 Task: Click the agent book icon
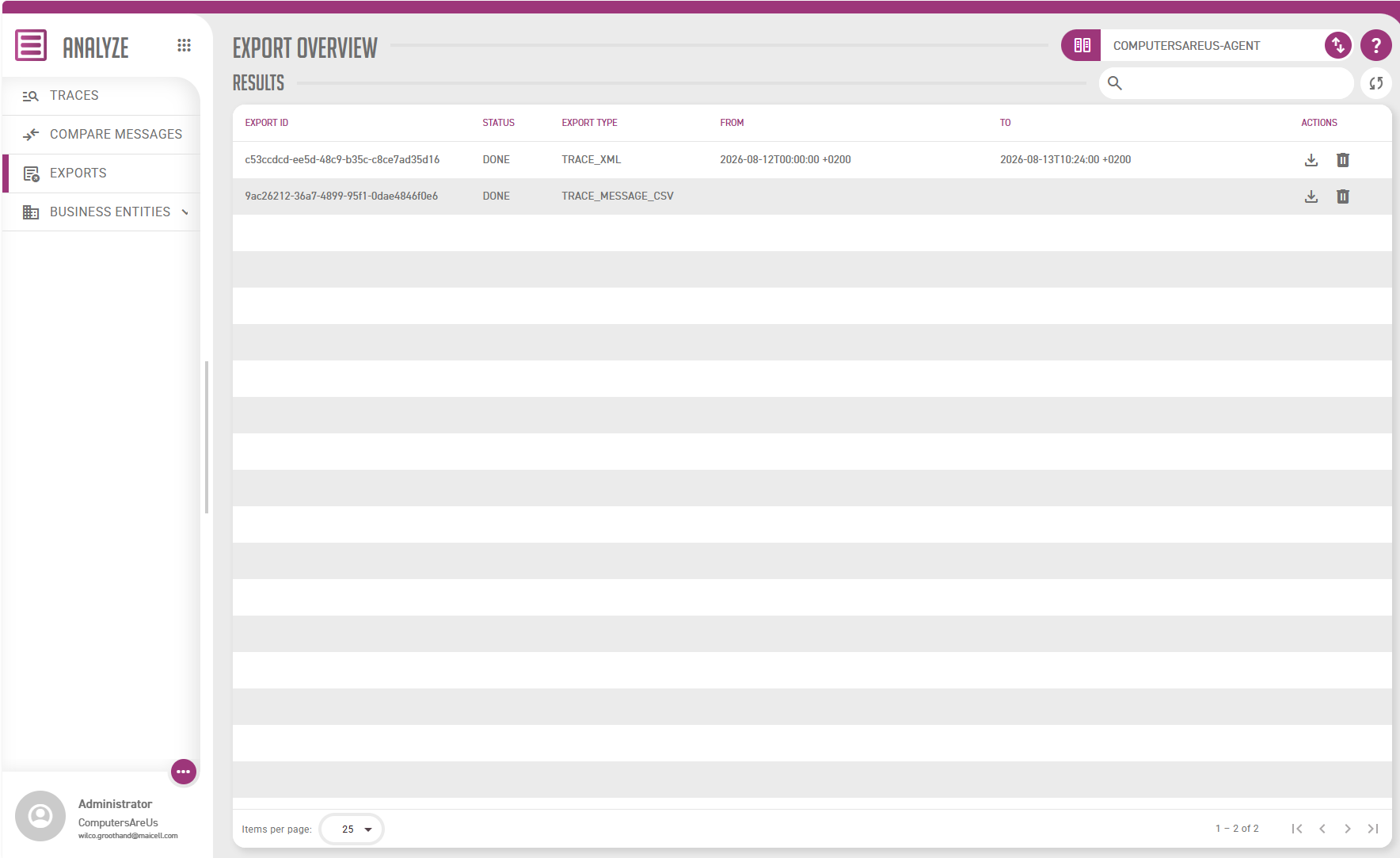click(1082, 45)
